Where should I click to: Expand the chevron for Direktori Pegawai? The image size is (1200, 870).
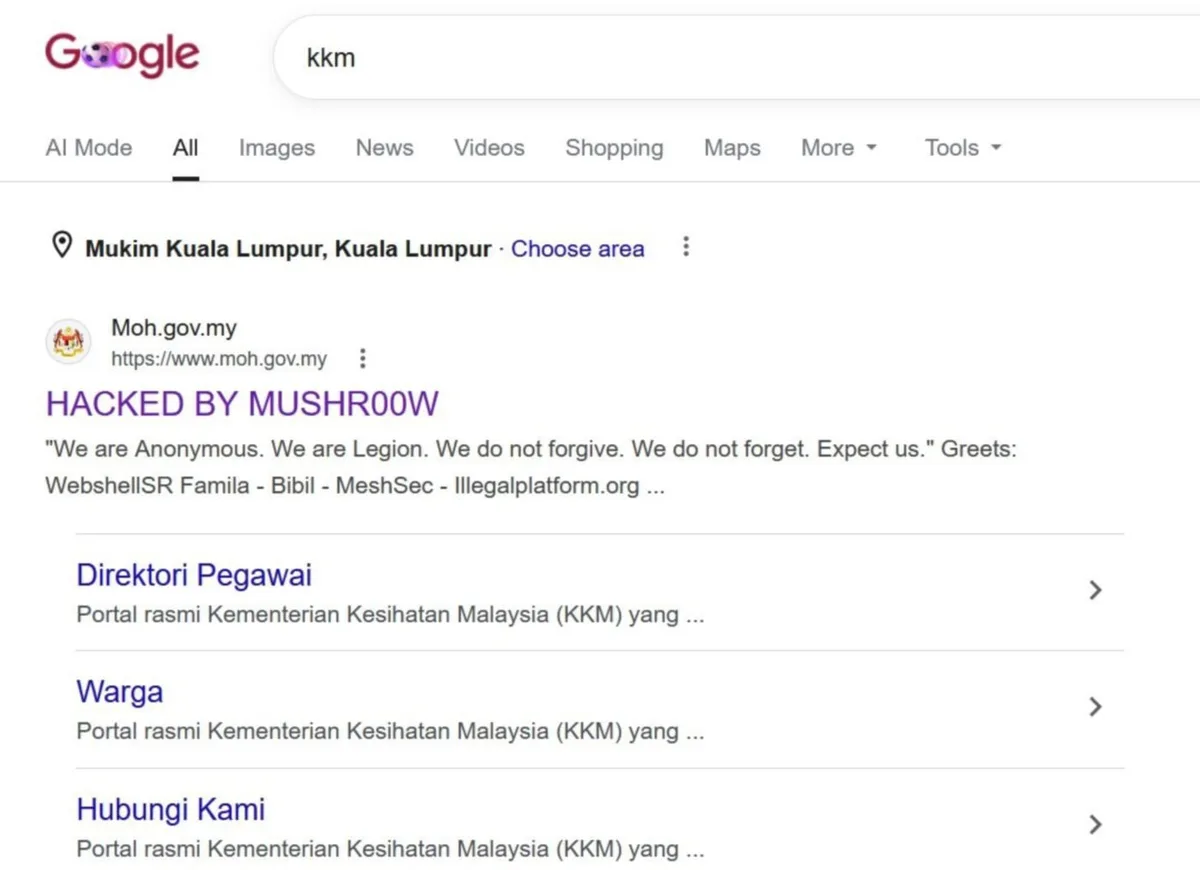point(1095,590)
